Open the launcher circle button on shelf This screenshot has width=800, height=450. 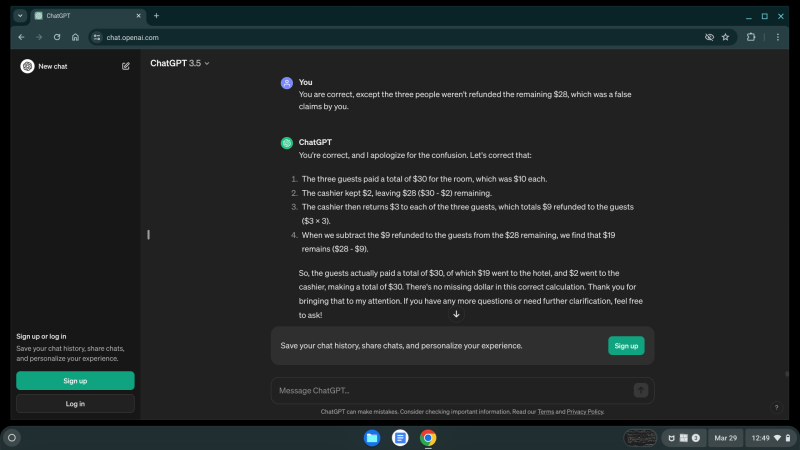pos(12,438)
